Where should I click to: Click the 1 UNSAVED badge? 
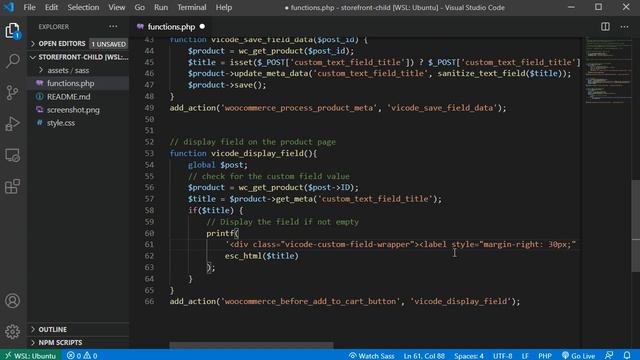[109, 44]
